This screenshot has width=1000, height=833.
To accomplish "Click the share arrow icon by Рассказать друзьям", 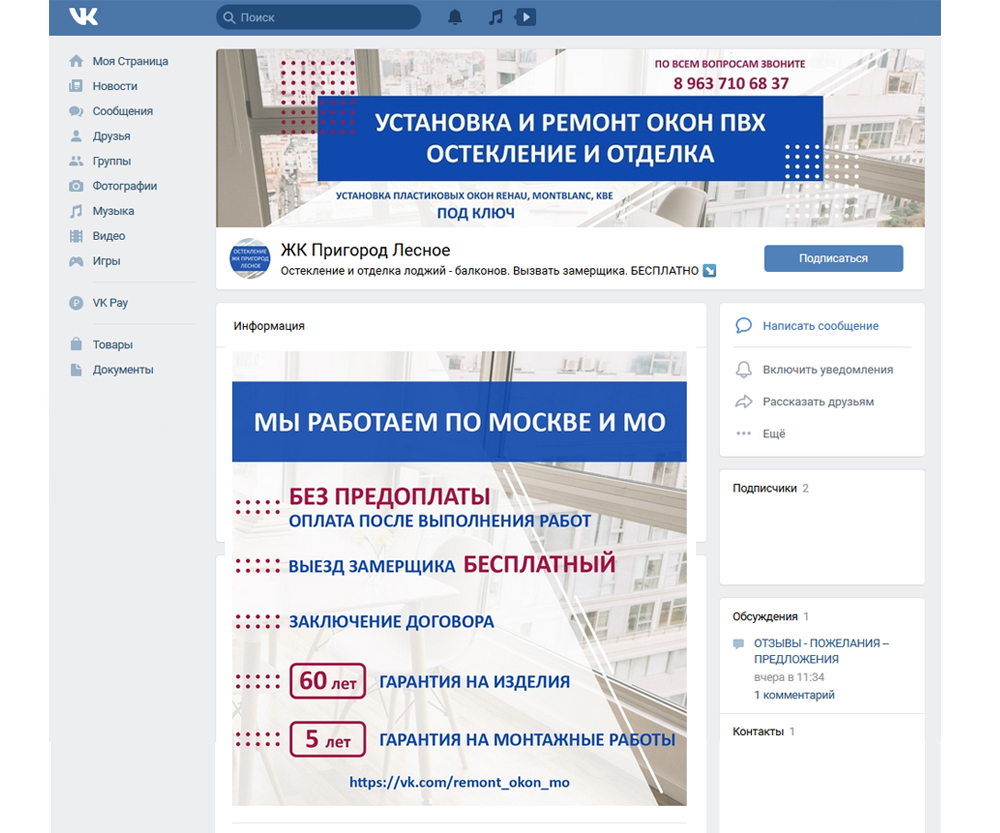I will coord(744,401).
